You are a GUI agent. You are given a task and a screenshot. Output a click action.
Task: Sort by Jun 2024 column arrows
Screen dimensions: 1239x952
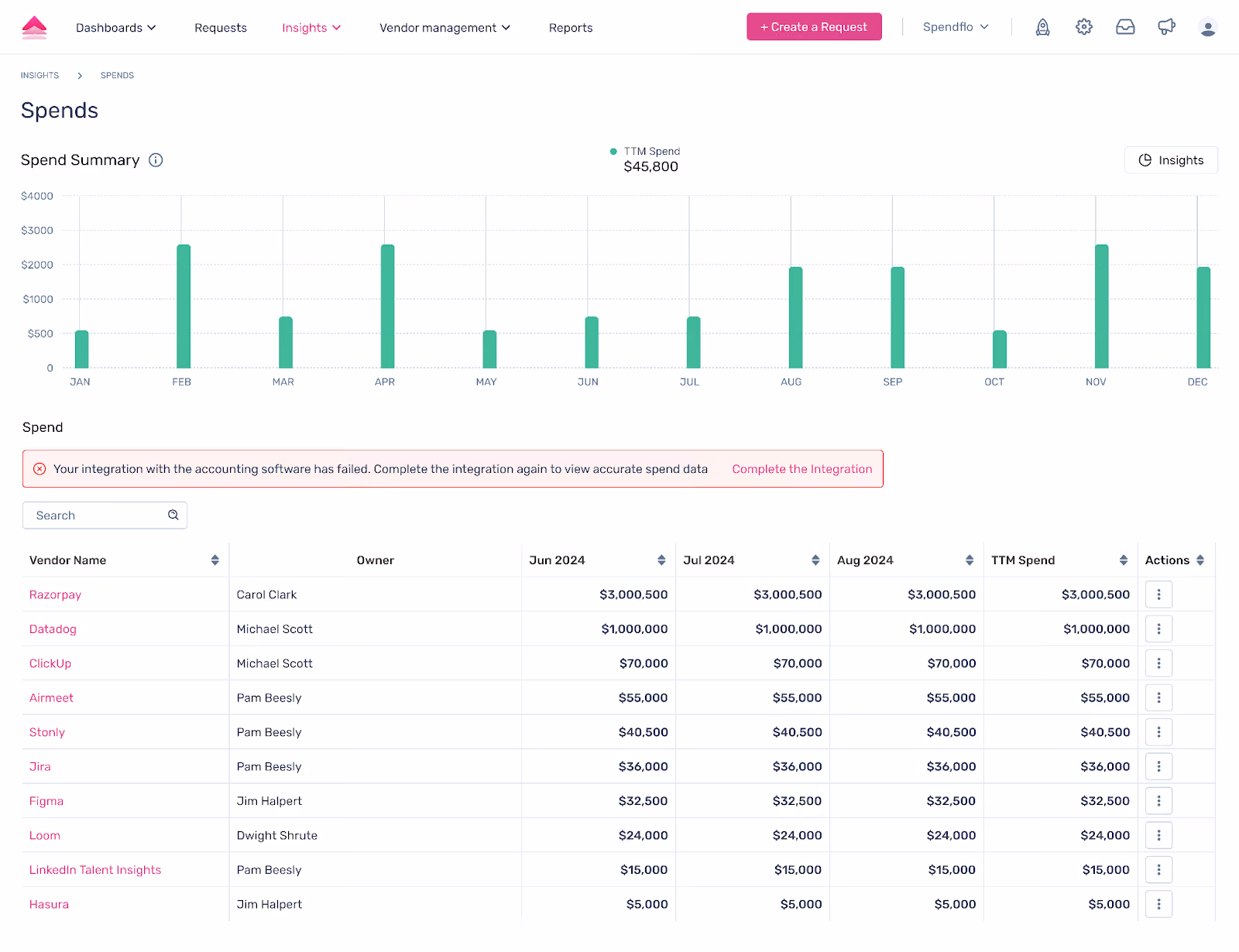point(661,560)
